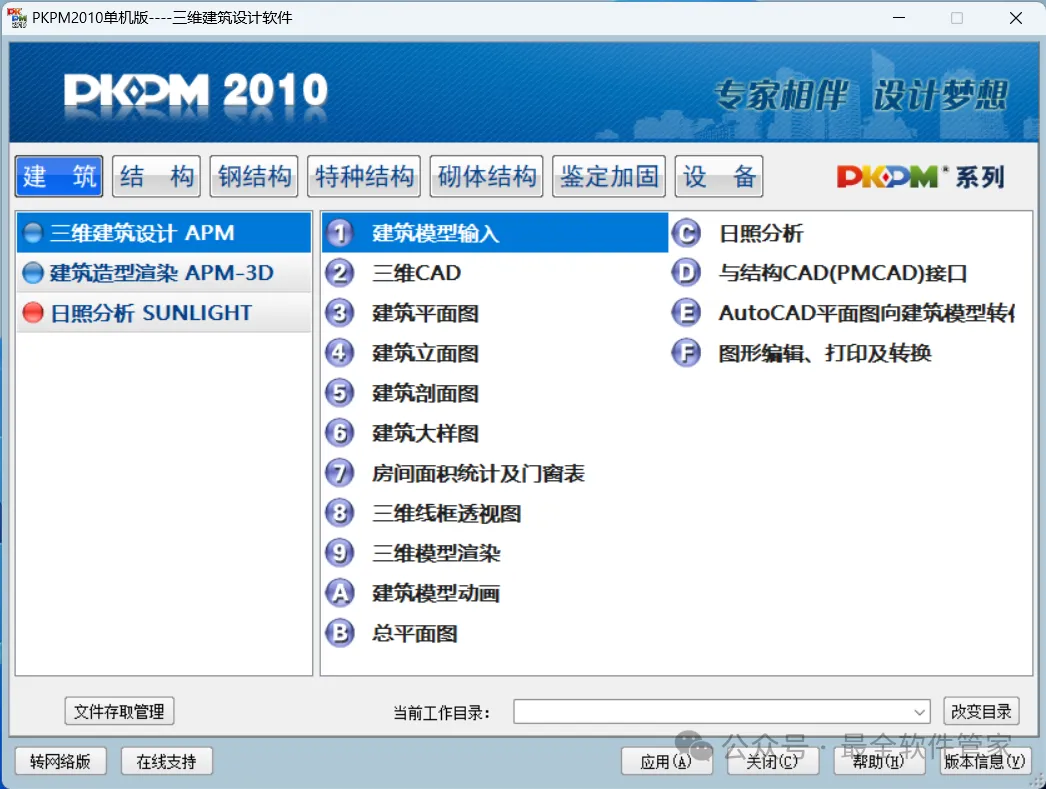Select module 日照分析 SUNLIGHT text
The image size is (1046, 789).
pyautogui.click(x=151, y=312)
